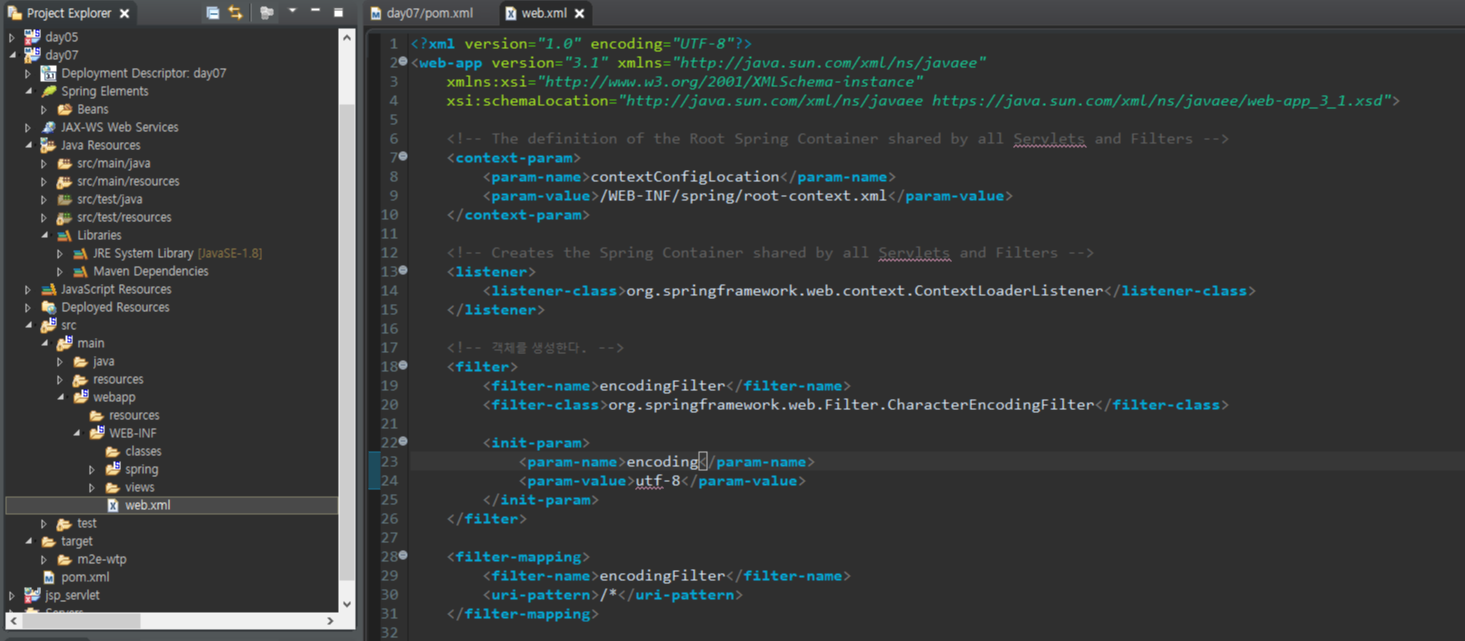Click the pom.xml file icon in tree
The height and width of the screenshot is (641, 1465).
[x=48, y=577]
